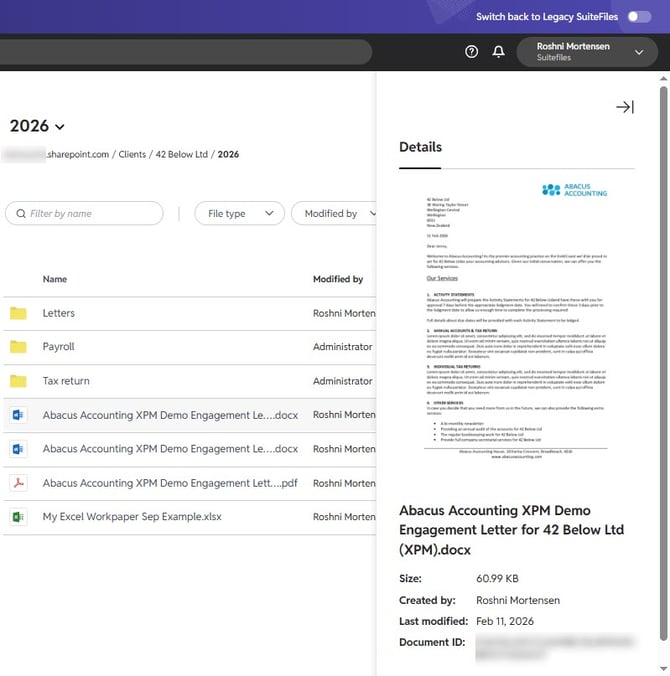This screenshot has width=670, height=676.
Task: Collapse the Details panel with the arrow icon
Action: pyautogui.click(x=625, y=107)
